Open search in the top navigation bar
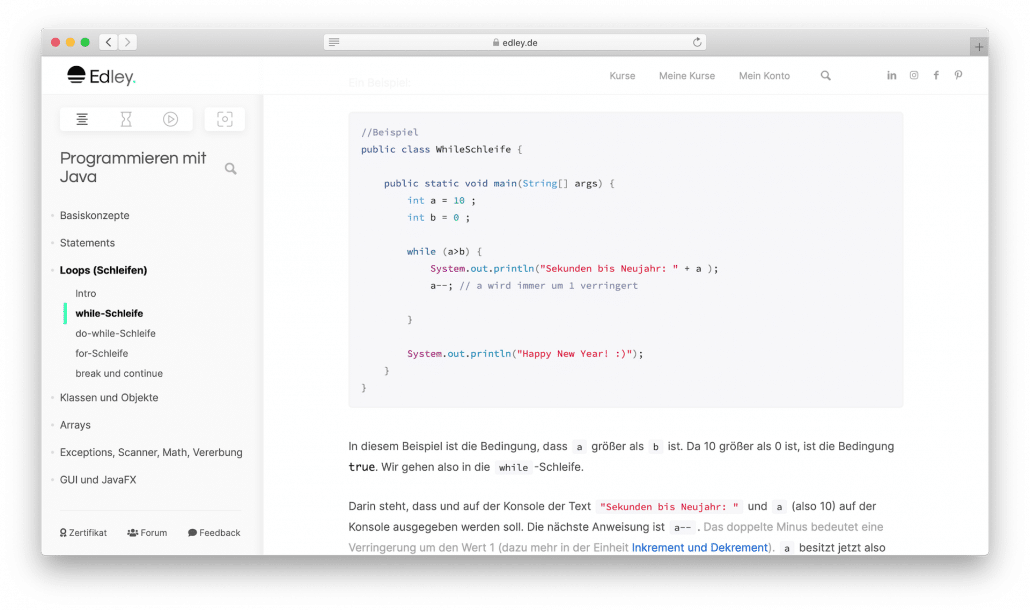The image size is (1030, 610). (825, 76)
